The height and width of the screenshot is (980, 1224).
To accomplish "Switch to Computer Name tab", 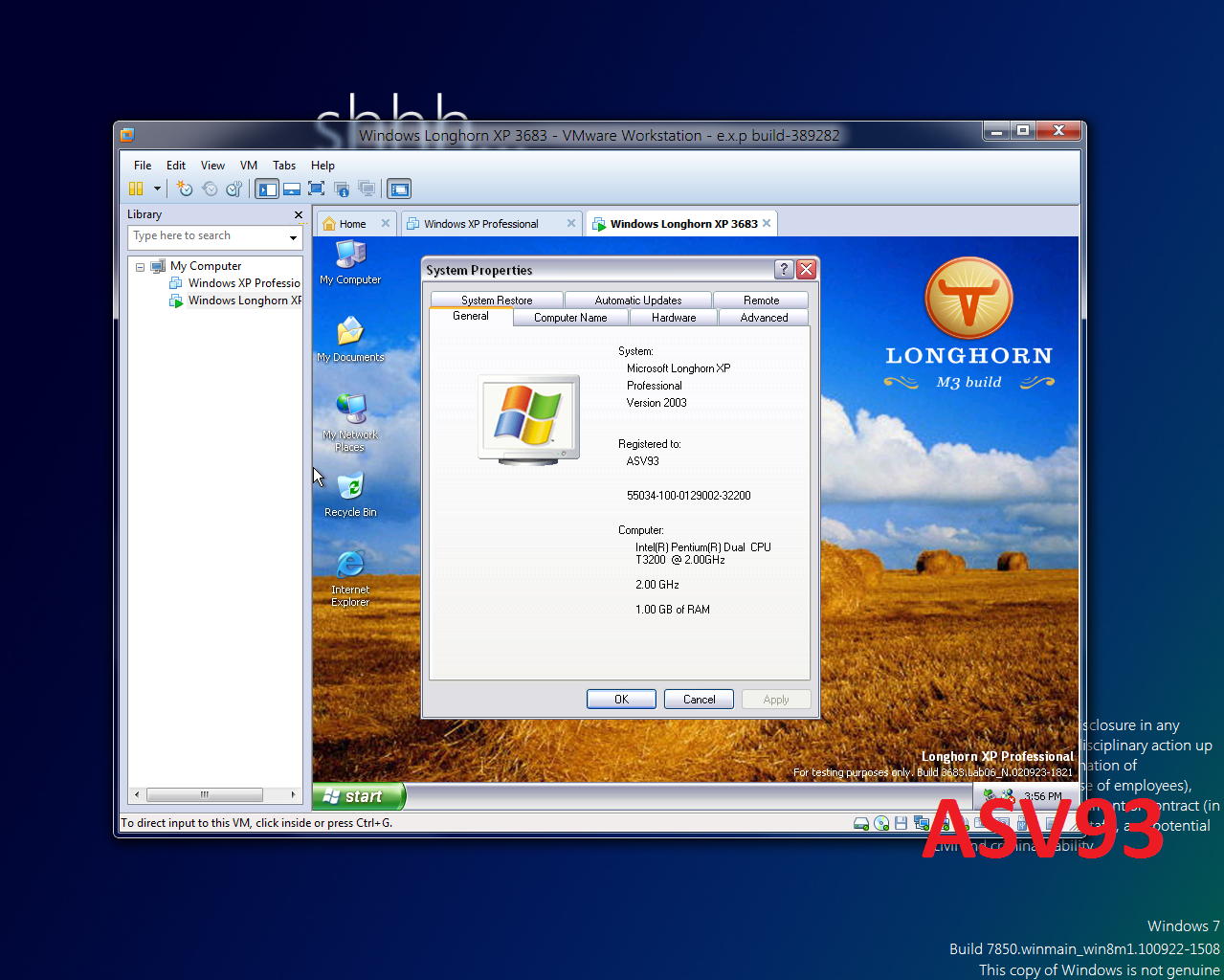I will (570, 318).
